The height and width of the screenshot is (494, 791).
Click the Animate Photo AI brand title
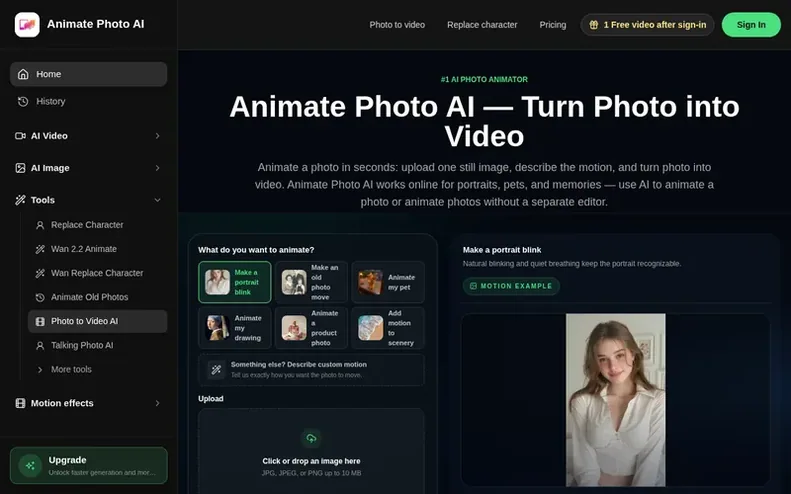click(95, 24)
